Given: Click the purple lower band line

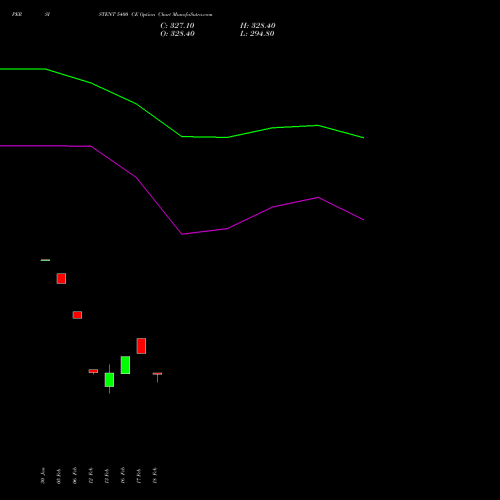Looking at the screenshot, I should click(x=182, y=234).
